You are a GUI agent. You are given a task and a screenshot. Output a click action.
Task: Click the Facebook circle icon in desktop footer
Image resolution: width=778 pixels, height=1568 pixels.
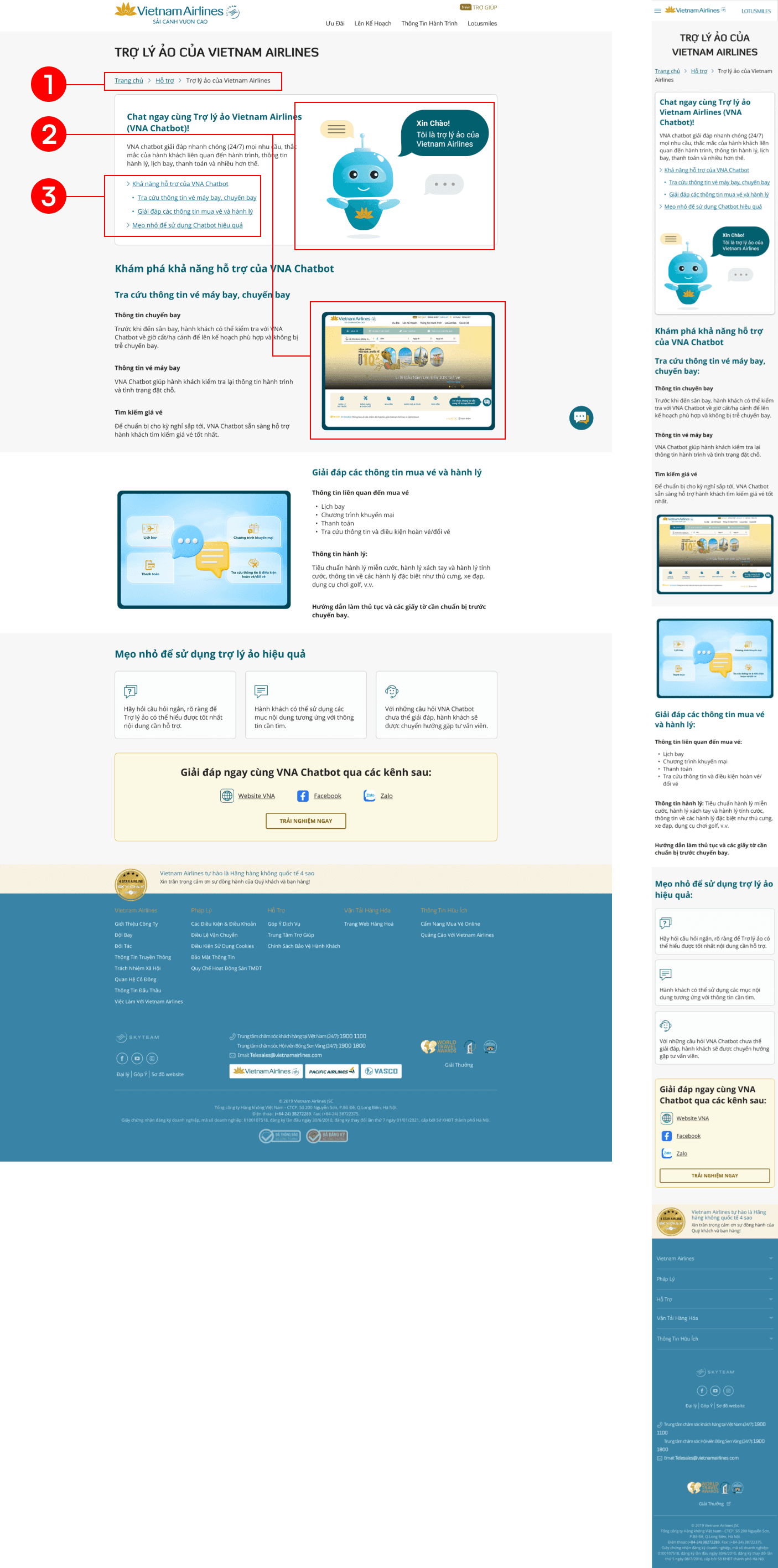point(122,1059)
